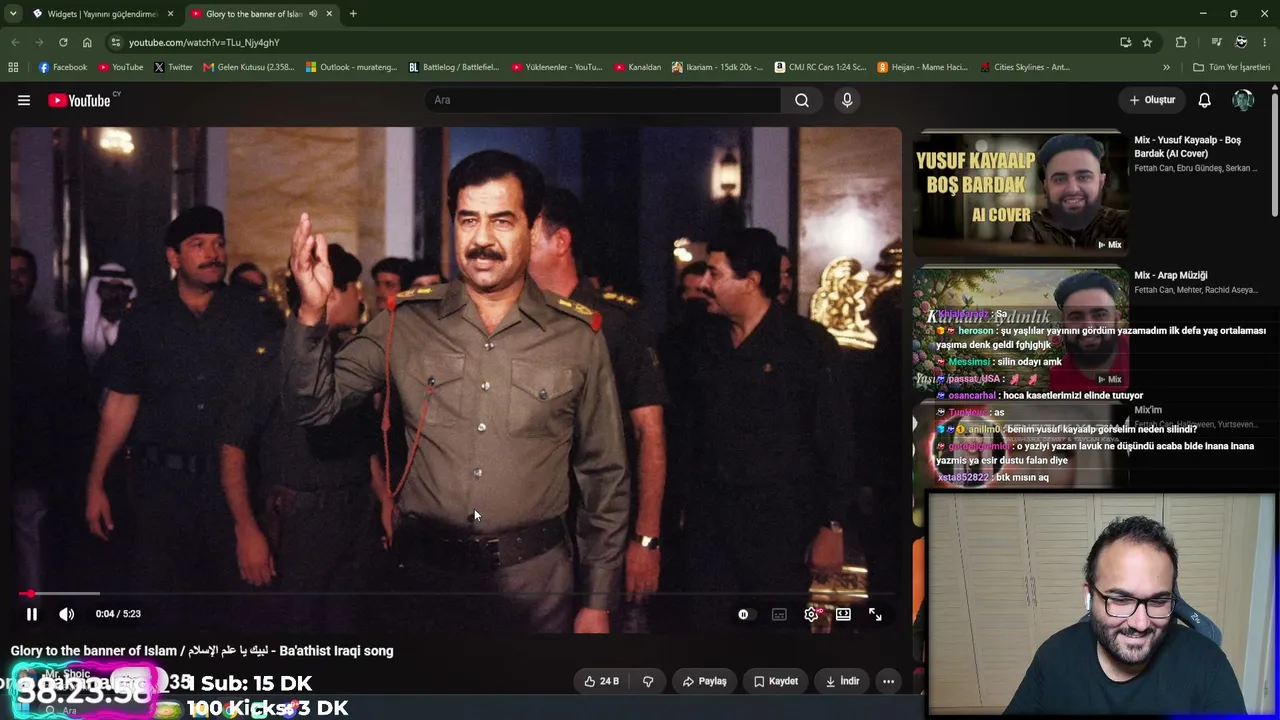Mute the video volume
Screen dimensions: 1280x720
(66, 614)
